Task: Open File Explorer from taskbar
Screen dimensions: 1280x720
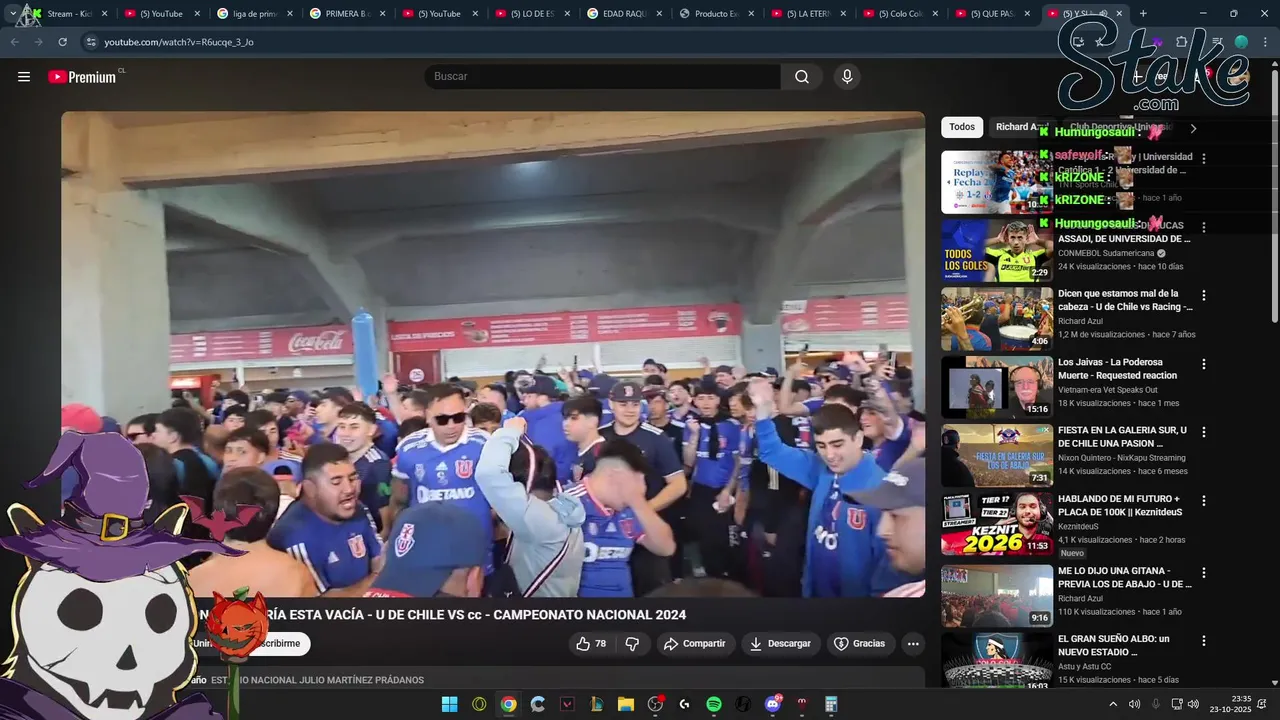Action: [626, 704]
